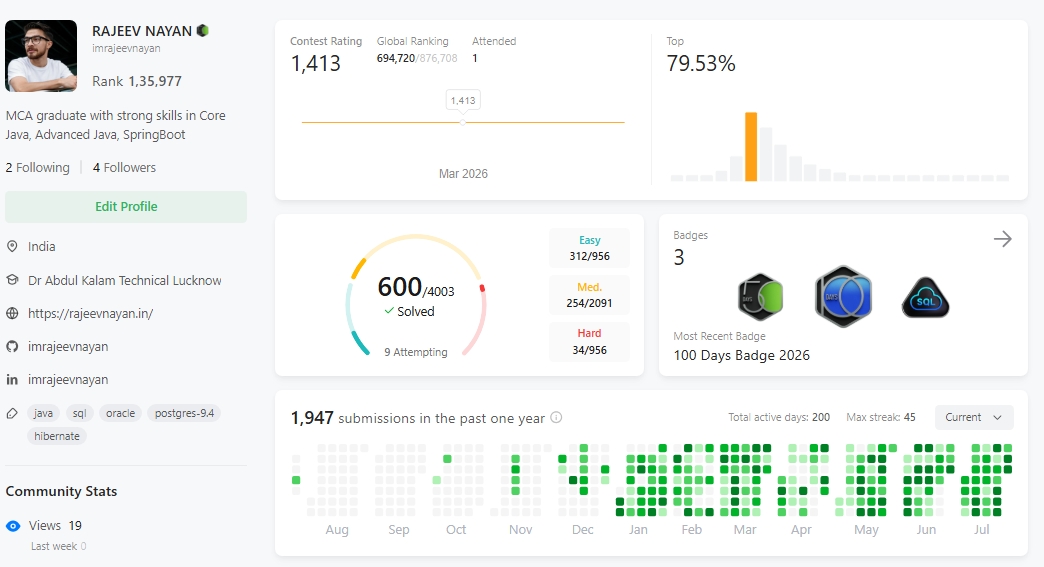
Task: Click the 100 Days Badge 2026 label
Action: [x=742, y=355]
